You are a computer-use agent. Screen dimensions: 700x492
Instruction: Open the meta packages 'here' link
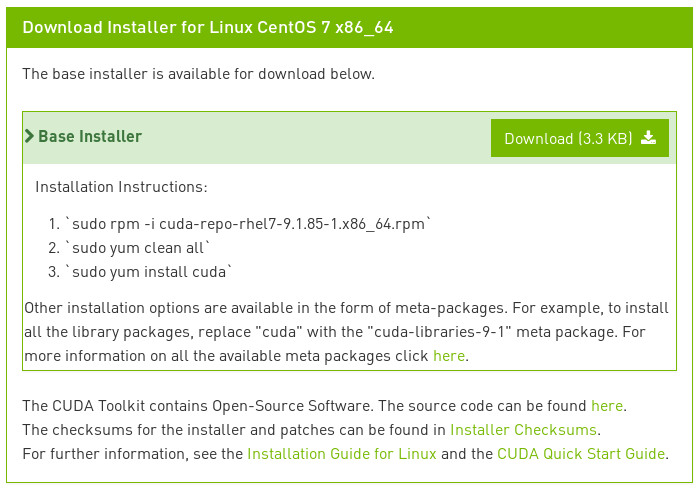pyautogui.click(x=449, y=356)
